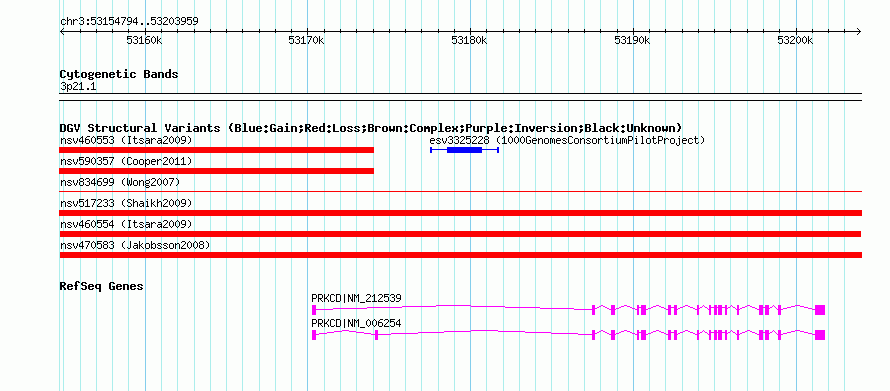Click the 53190k ruler tick label

click(632, 40)
